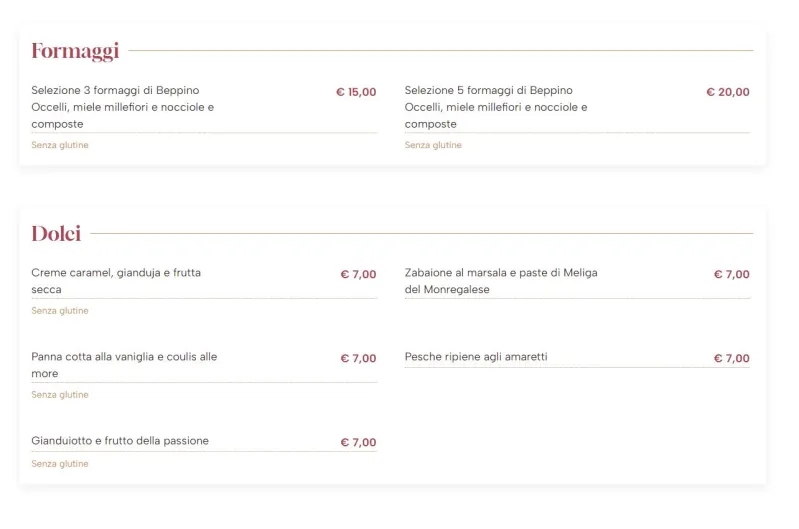
Task: Select Pesche ripiene agli amaretti item
Action: pos(476,357)
